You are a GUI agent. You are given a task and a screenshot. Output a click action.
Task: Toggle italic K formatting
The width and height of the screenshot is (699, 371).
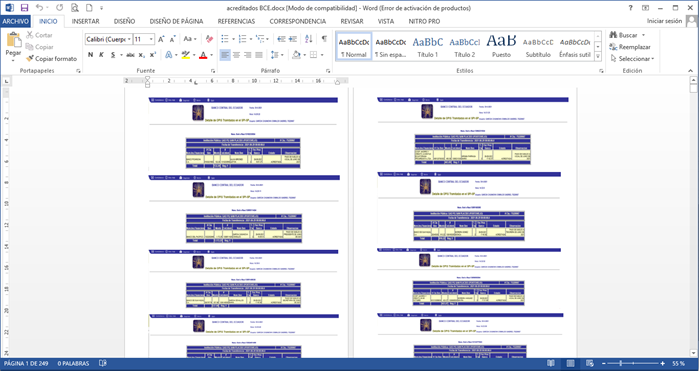(x=101, y=55)
